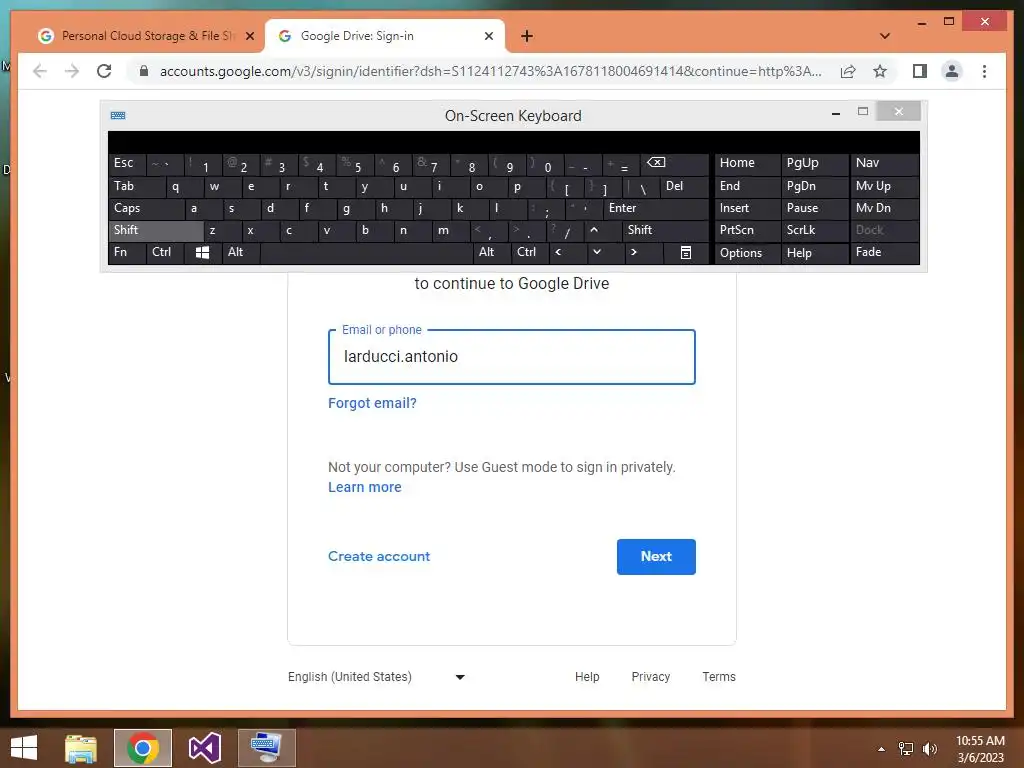Open the Windows Start menu

pyautogui.click(x=24, y=748)
